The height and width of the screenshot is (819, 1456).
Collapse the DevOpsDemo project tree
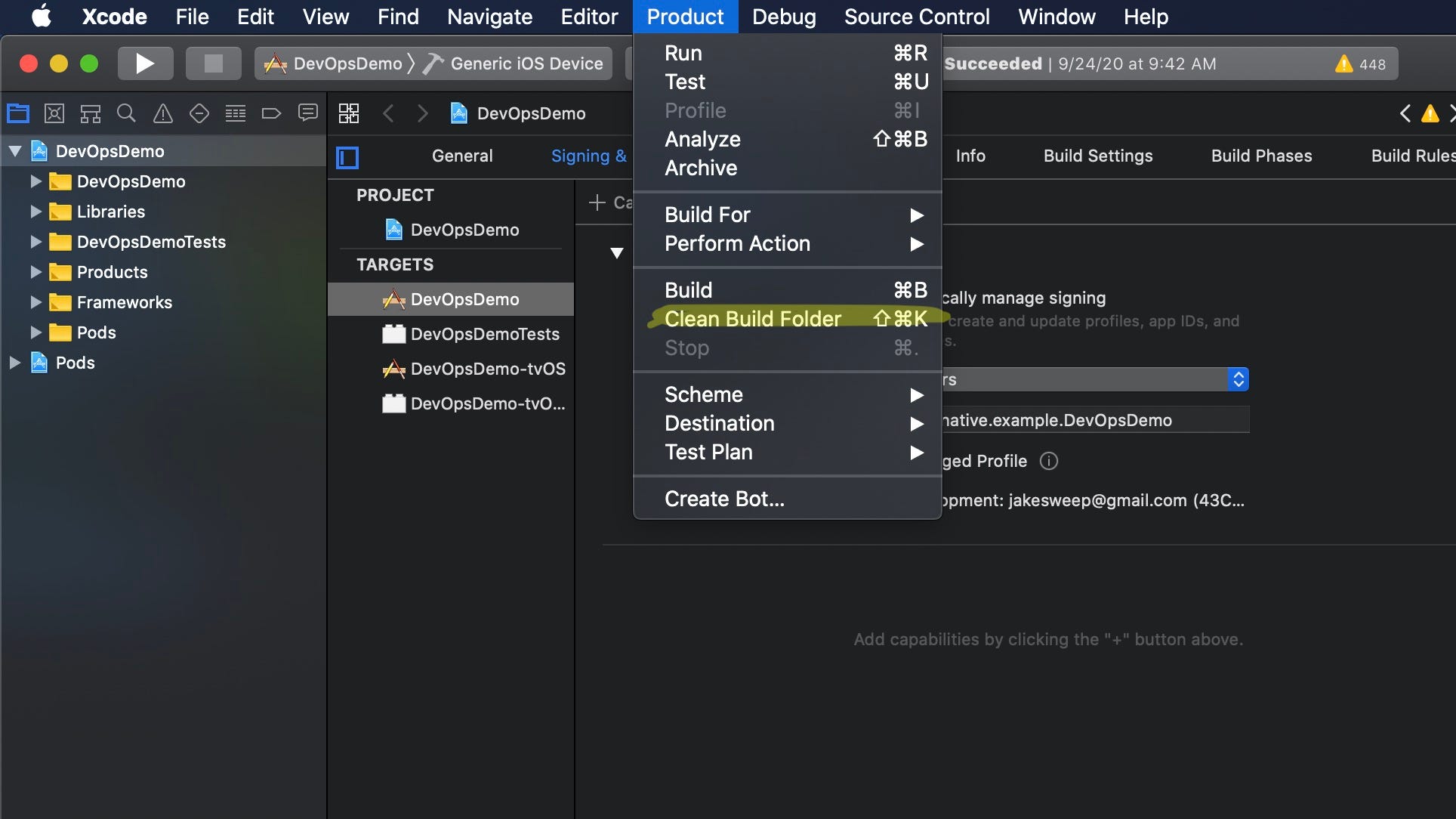(14, 150)
